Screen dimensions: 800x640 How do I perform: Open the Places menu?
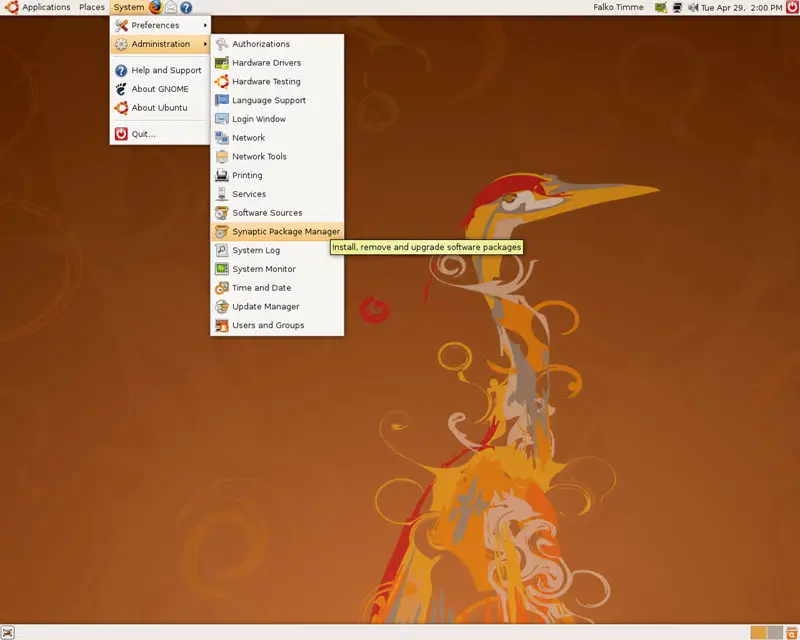click(91, 7)
